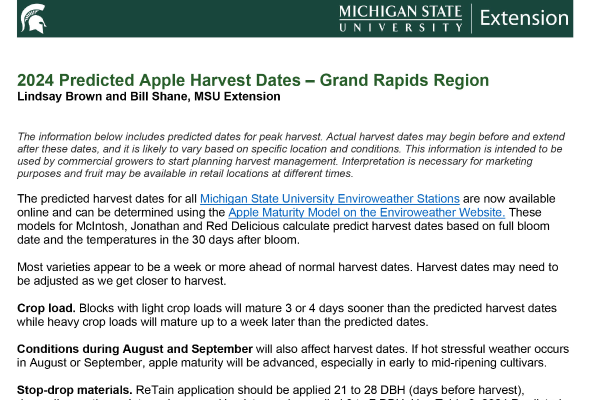Click the Michigan State University wordmark
Screen dimensions: 600x400
pos(401,18)
